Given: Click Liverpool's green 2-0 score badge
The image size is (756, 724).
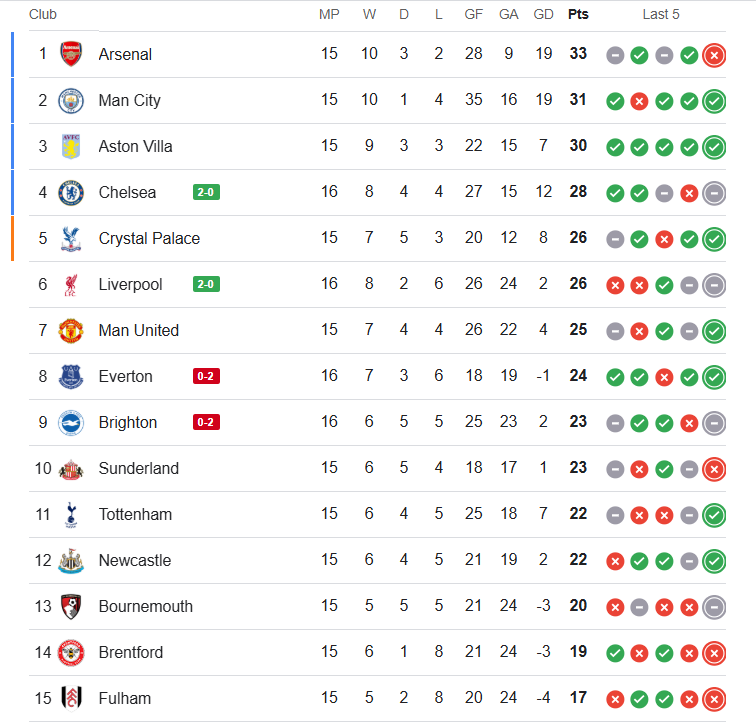Looking at the screenshot, I should point(206,284).
